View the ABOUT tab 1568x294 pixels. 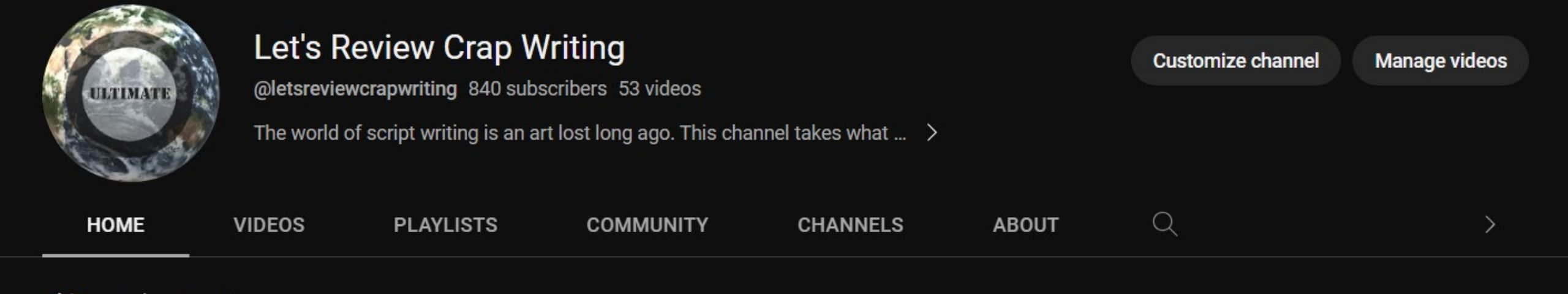click(x=1025, y=225)
